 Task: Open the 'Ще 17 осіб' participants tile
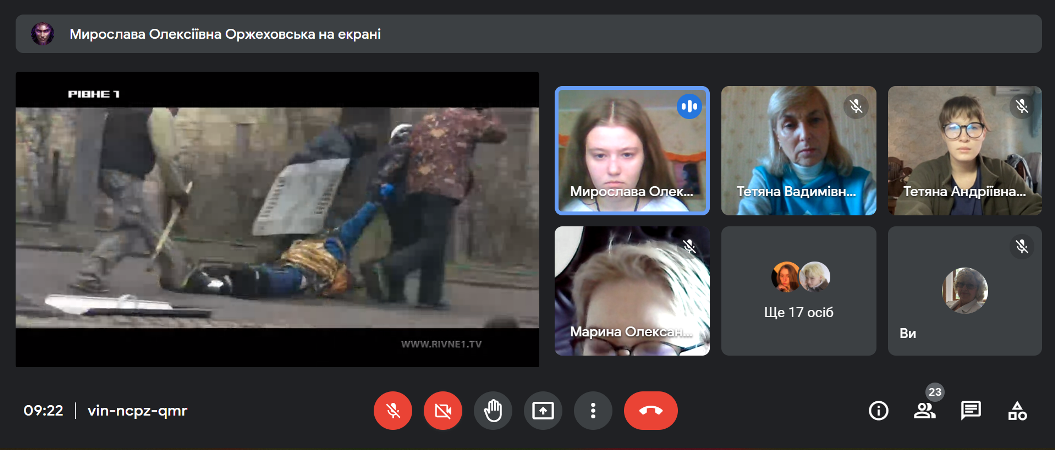(x=799, y=291)
